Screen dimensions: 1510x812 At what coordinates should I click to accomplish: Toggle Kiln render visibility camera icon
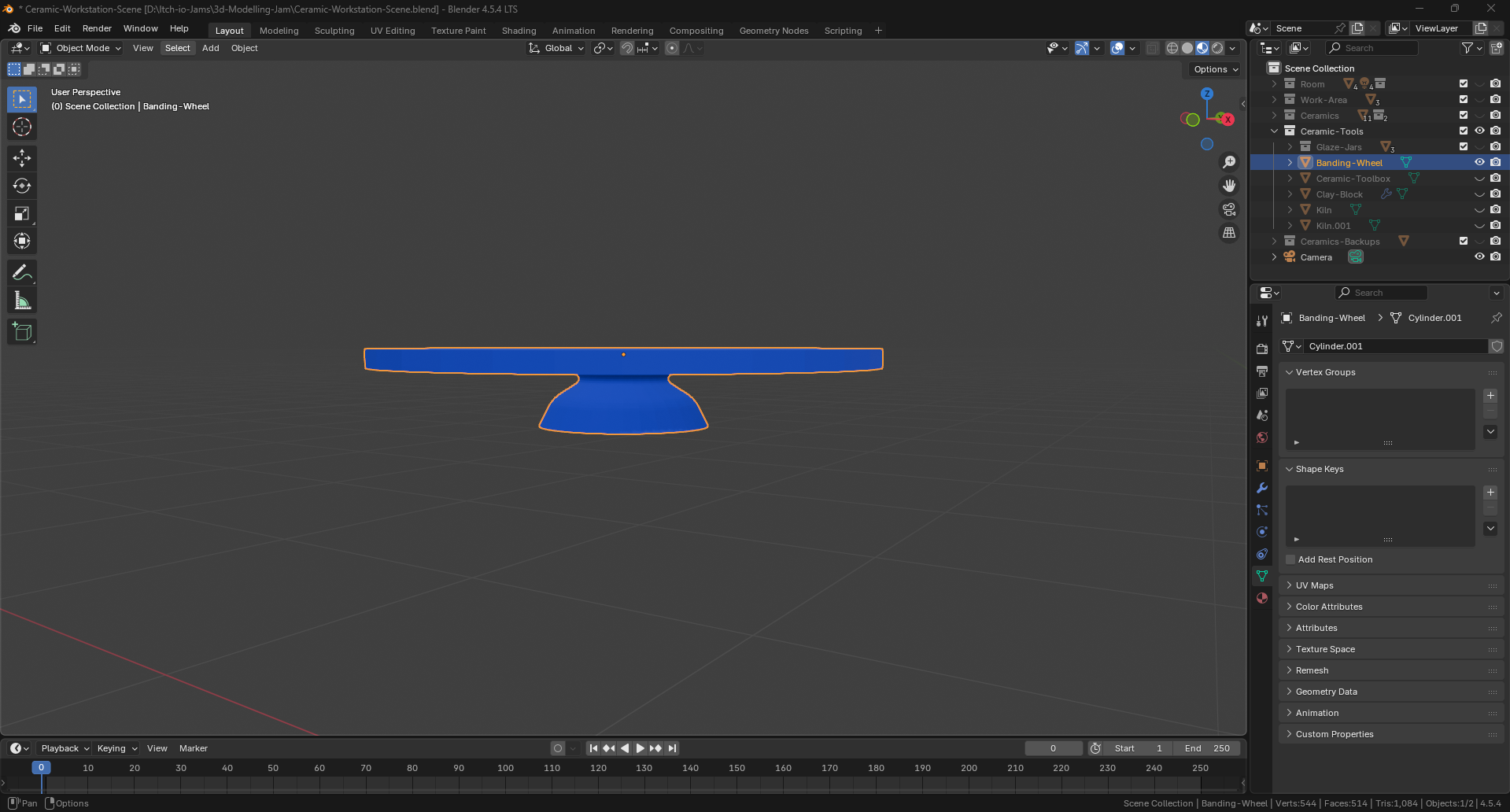[1495, 209]
